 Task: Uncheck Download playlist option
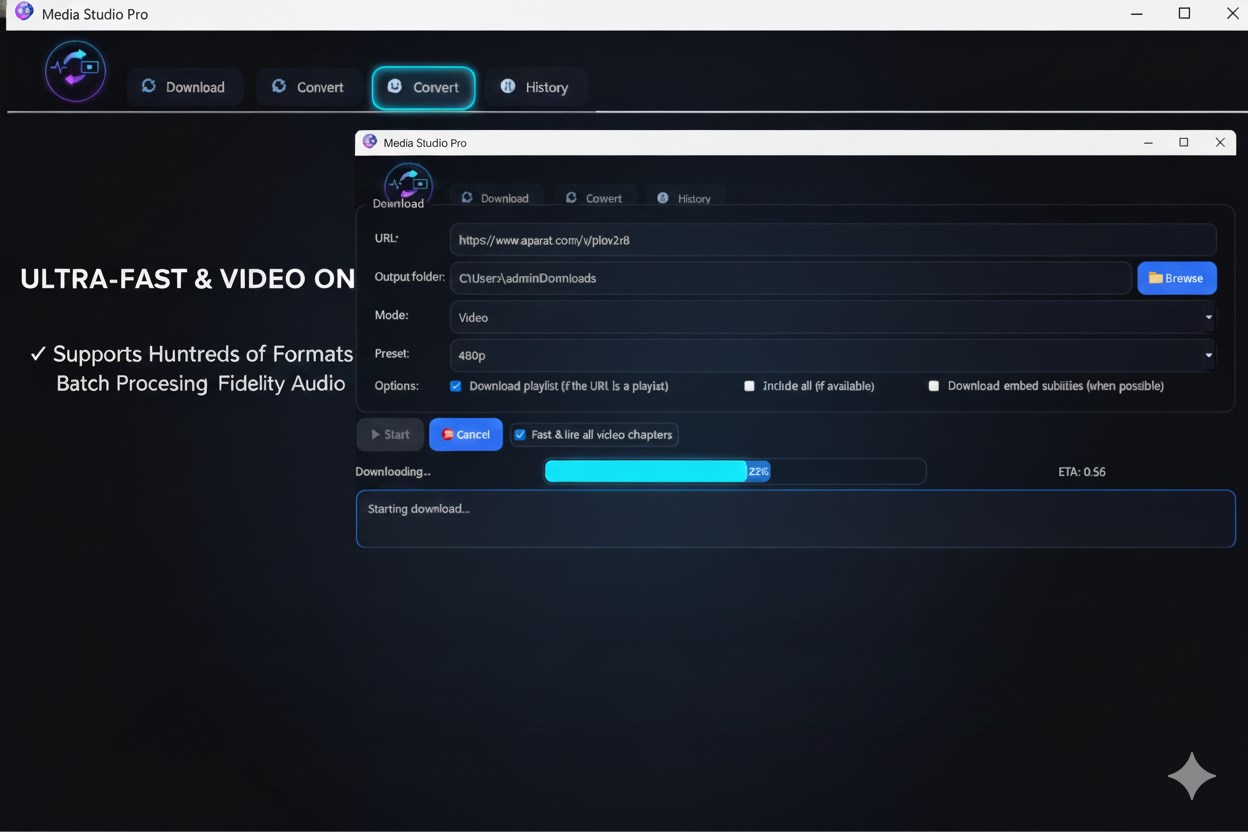455,385
